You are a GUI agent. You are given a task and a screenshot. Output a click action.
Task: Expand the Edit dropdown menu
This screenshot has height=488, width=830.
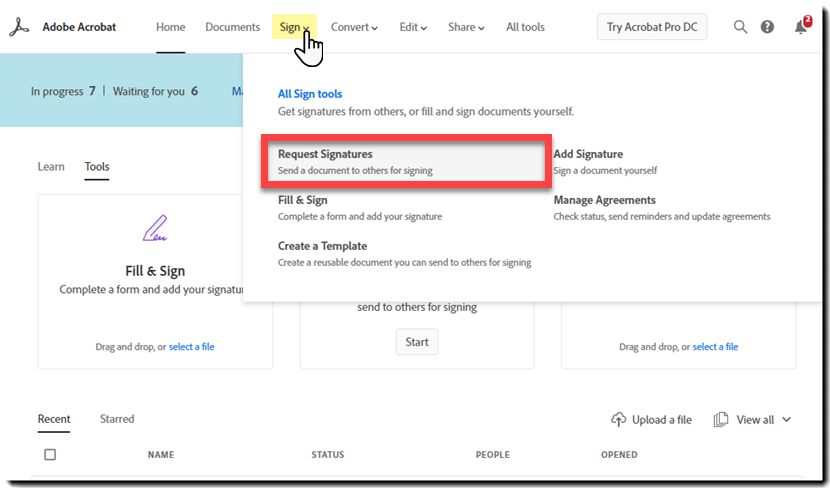coord(413,27)
